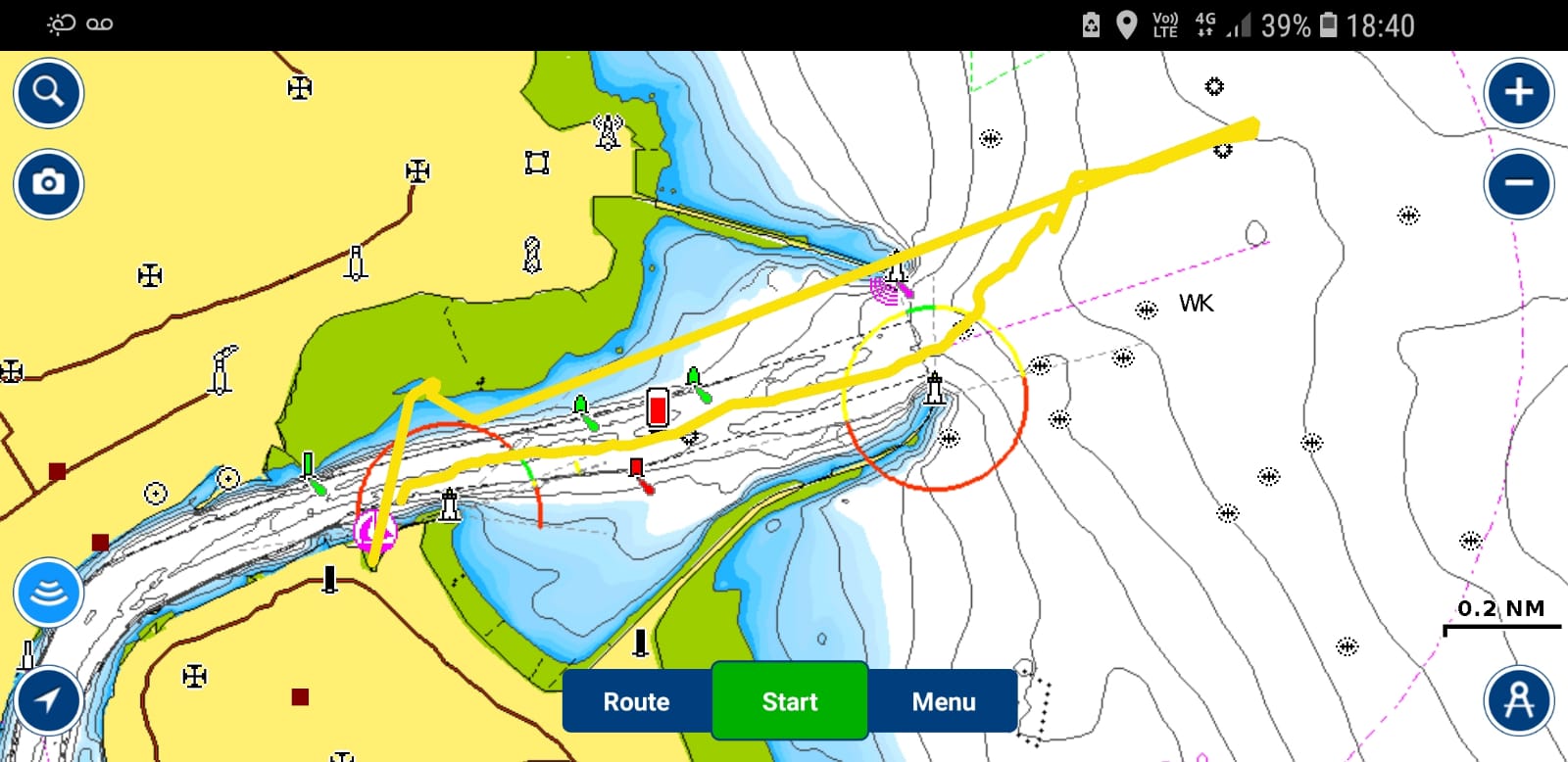Image resolution: width=1568 pixels, height=762 pixels.
Task: Open the chart search magnifier button
Action: 48,93
